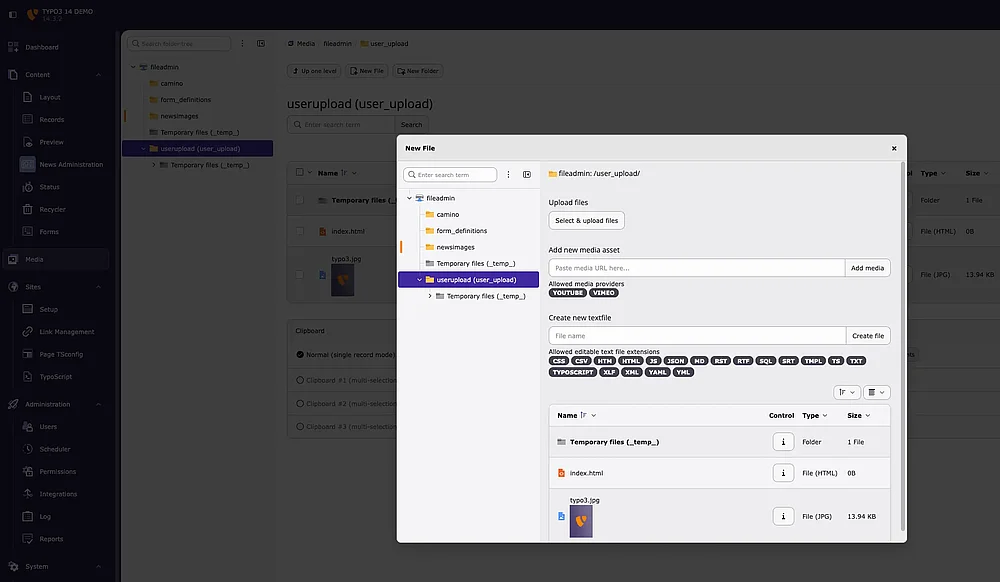Focus the File name input field
The width and height of the screenshot is (1000, 582).
point(697,336)
